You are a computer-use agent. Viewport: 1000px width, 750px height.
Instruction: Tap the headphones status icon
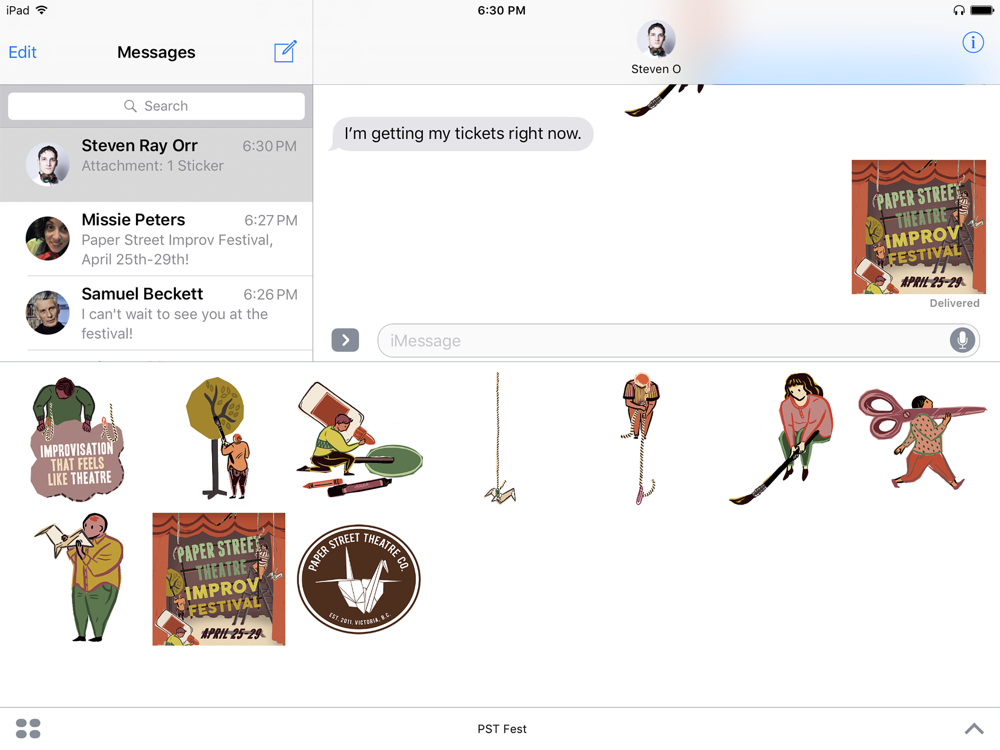click(x=959, y=10)
